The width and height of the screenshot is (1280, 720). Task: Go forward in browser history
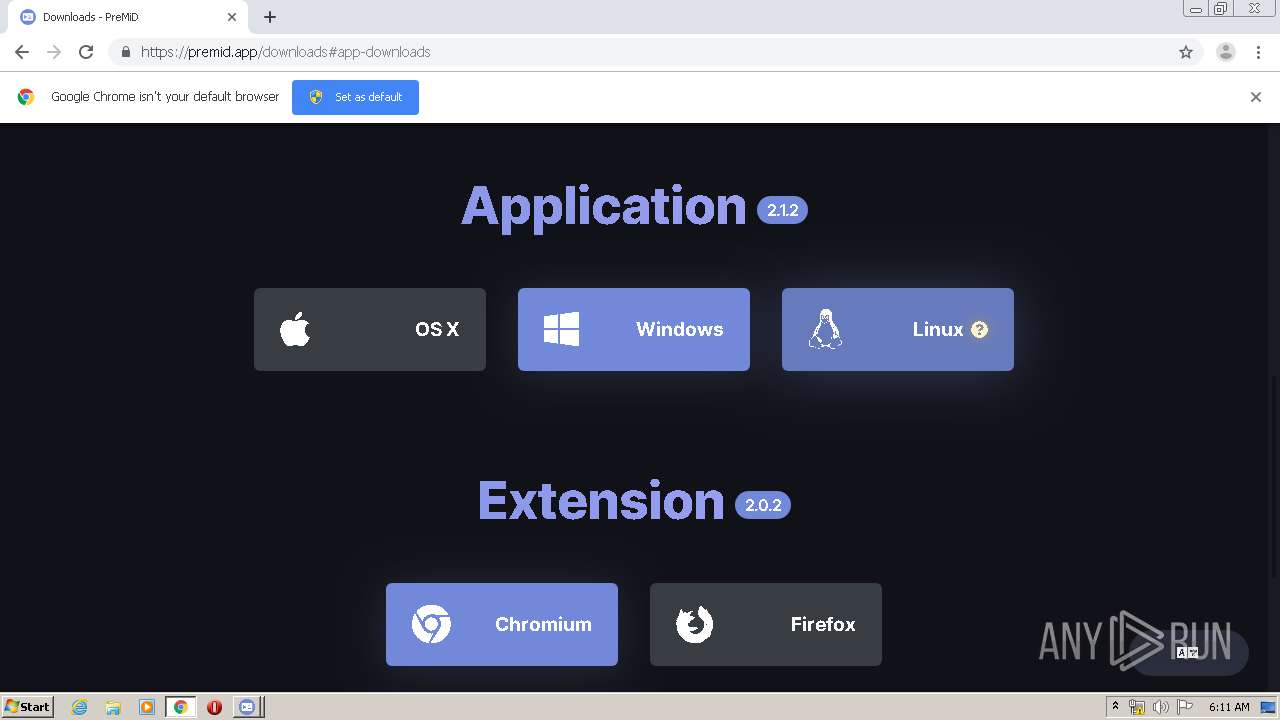pyautogui.click(x=54, y=52)
